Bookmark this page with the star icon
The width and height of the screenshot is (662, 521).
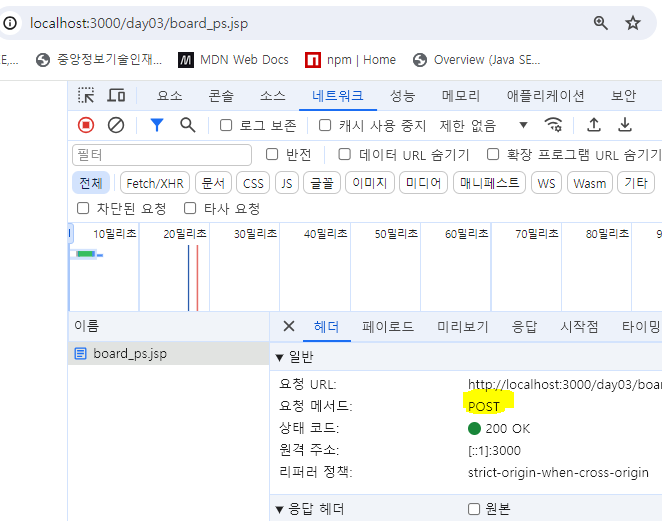632,23
